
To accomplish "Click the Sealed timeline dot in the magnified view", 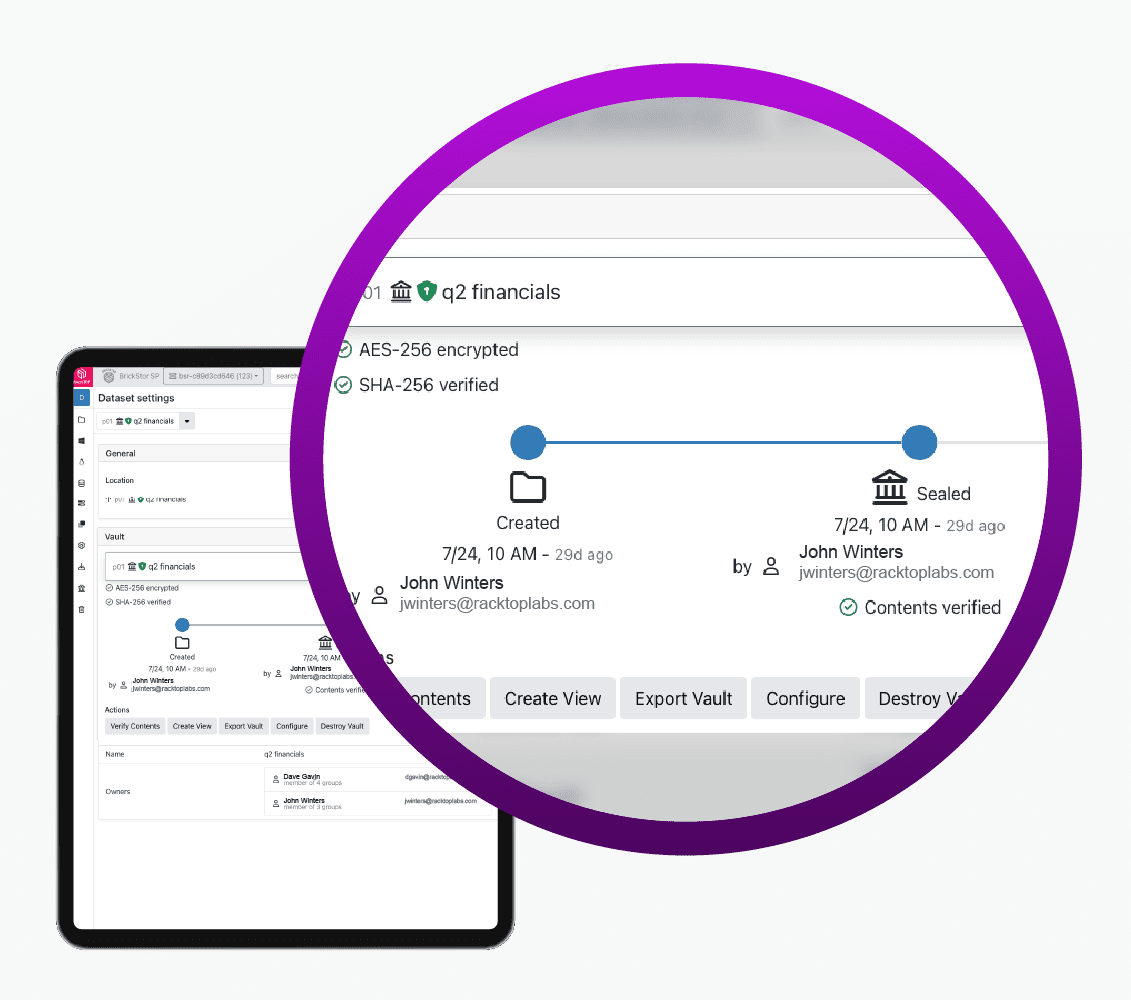I will click(x=920, y=442).
